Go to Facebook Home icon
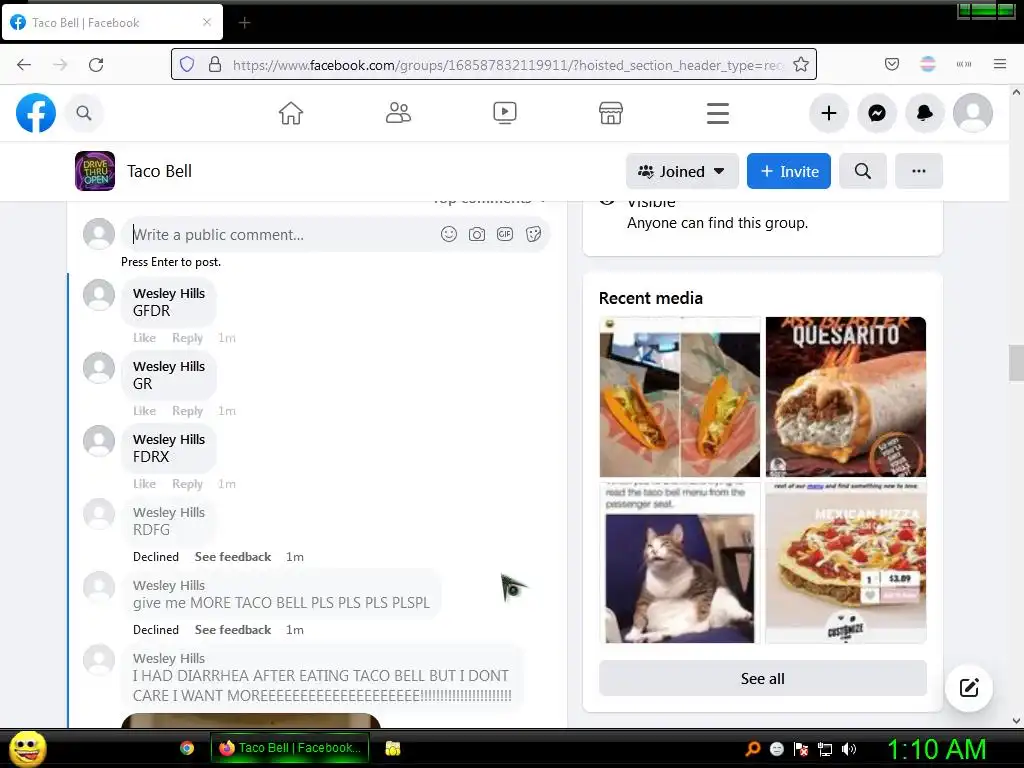 [x=291, y=113]
